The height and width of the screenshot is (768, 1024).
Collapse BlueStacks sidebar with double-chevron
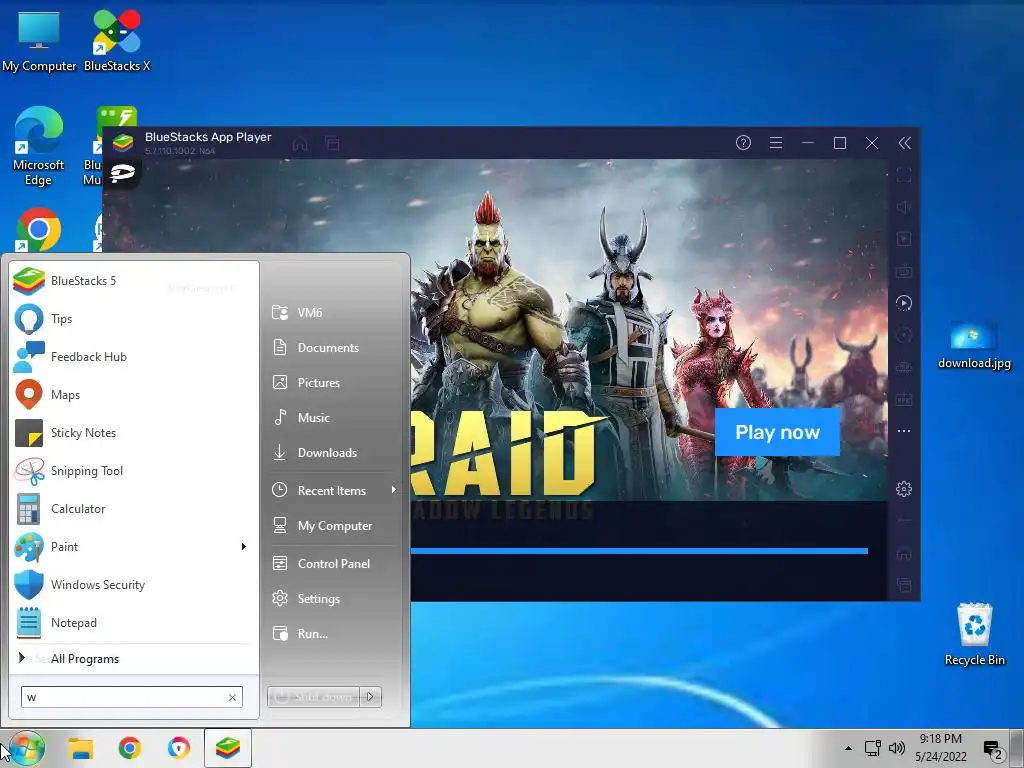click(x=904, y=143)
